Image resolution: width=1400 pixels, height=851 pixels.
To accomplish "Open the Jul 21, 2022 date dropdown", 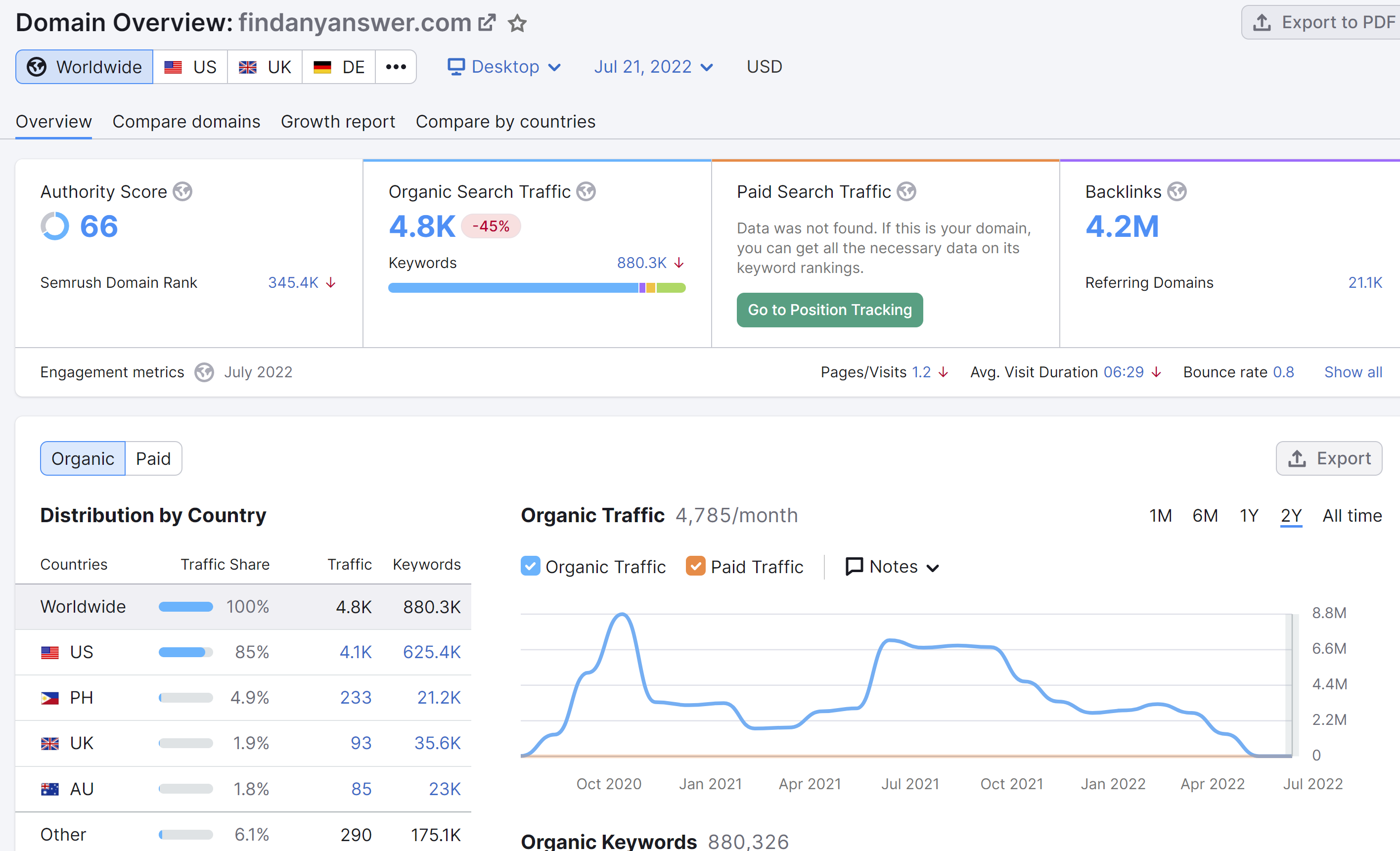I will (653, 66).
